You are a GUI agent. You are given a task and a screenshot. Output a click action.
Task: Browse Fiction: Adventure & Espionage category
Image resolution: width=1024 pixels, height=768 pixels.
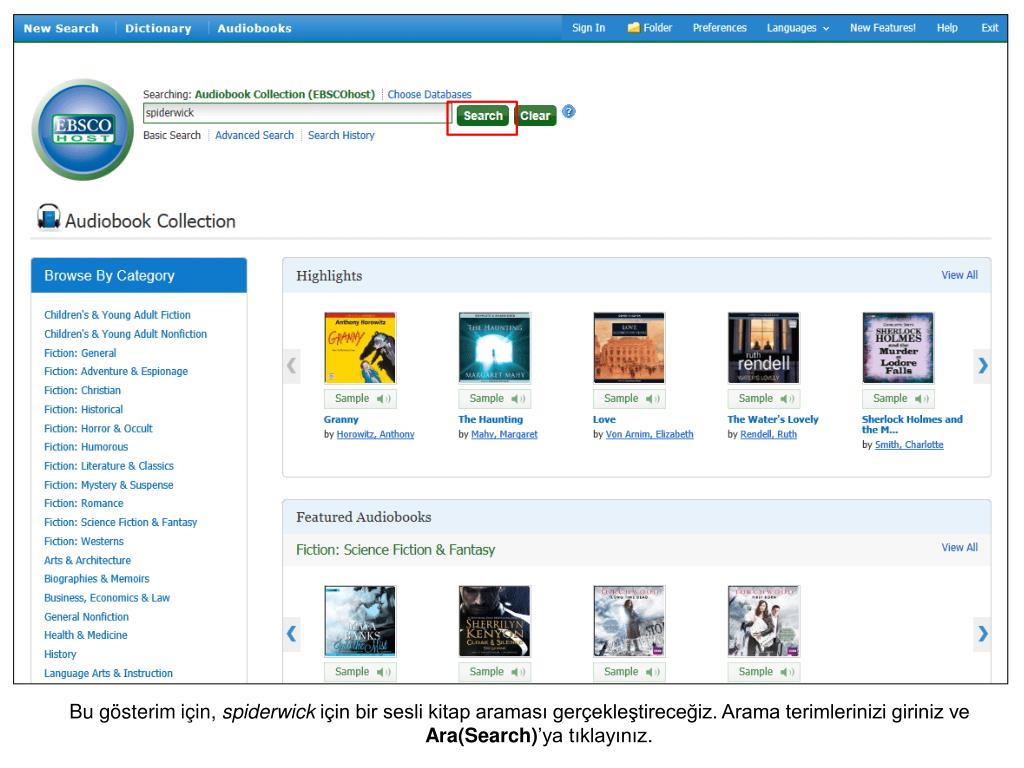[x=116, y=371]
